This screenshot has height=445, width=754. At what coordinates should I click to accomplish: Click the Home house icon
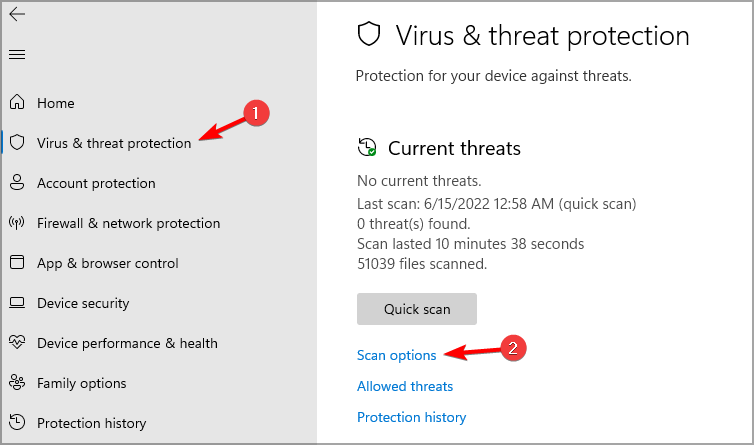click(17, 103)
